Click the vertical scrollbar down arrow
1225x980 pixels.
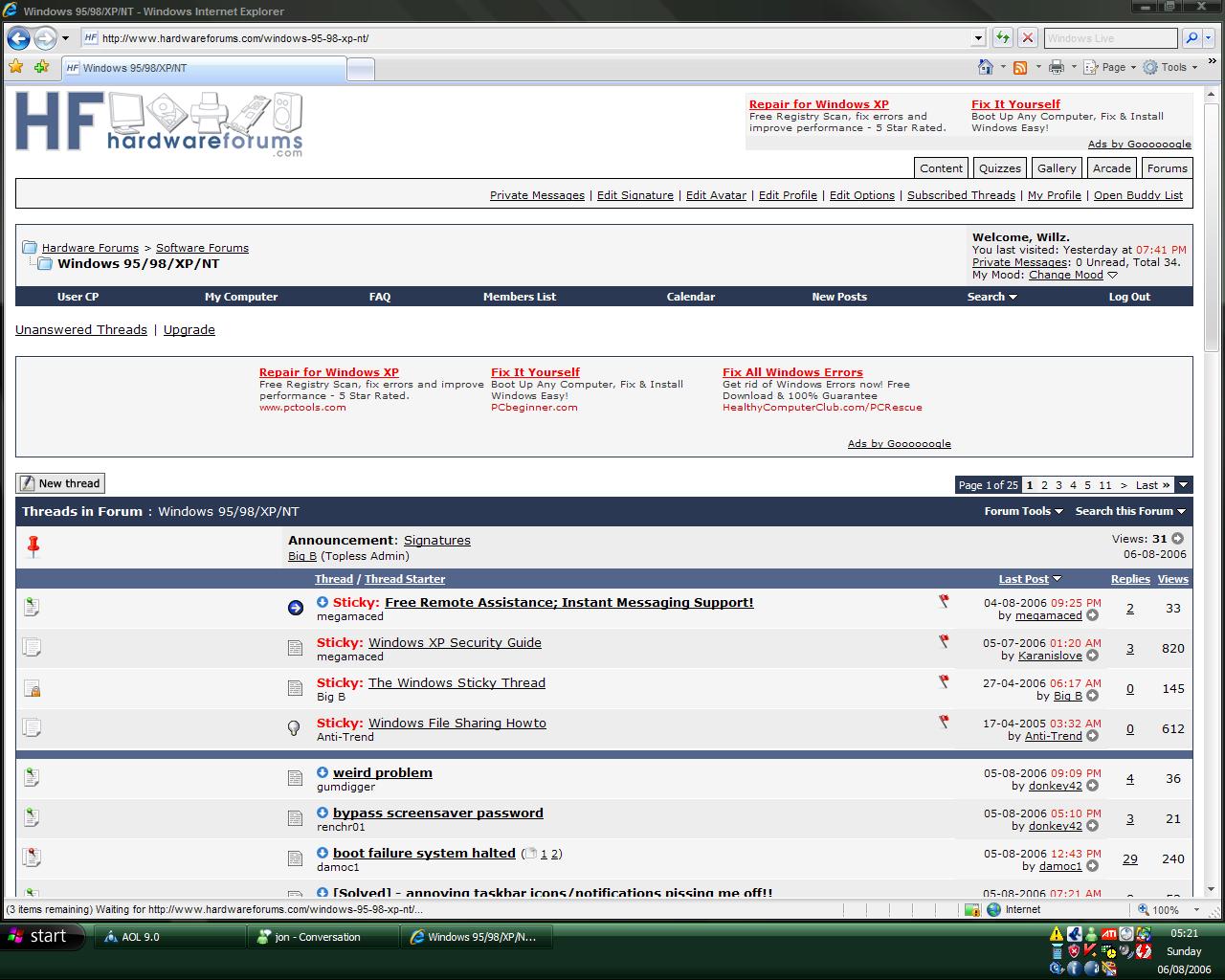[x=1214, y=888]
